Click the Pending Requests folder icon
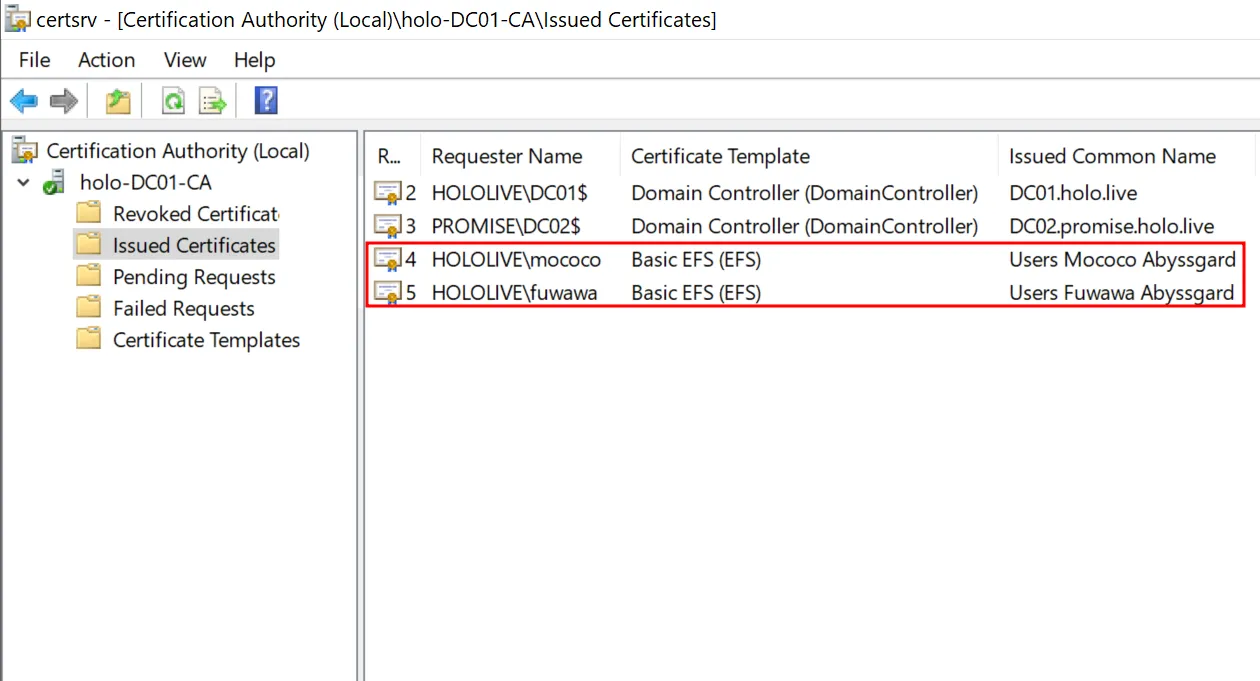The image size is (1260, 681). click(x=89, y=277)
